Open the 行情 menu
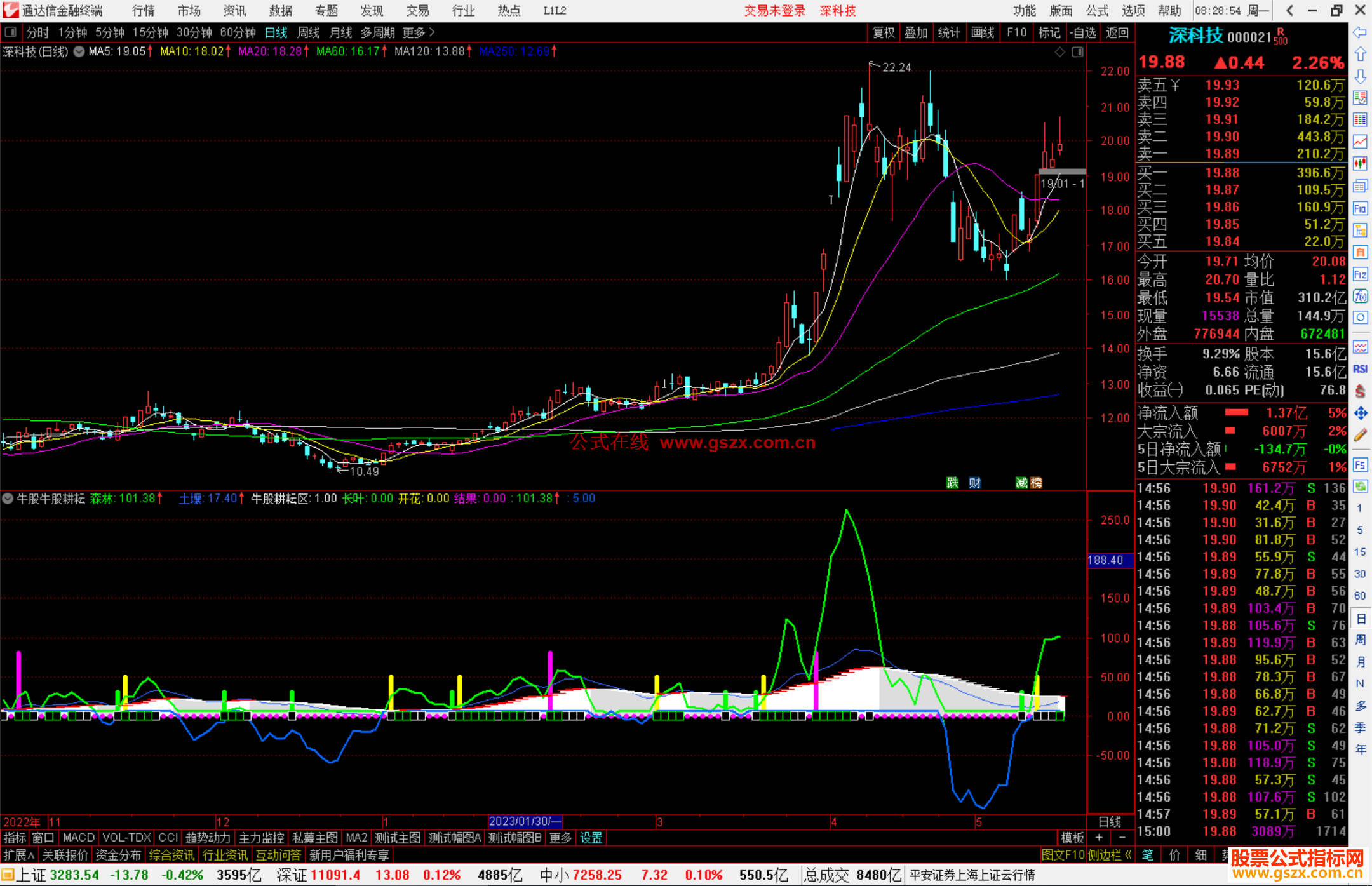 (143, 11)
